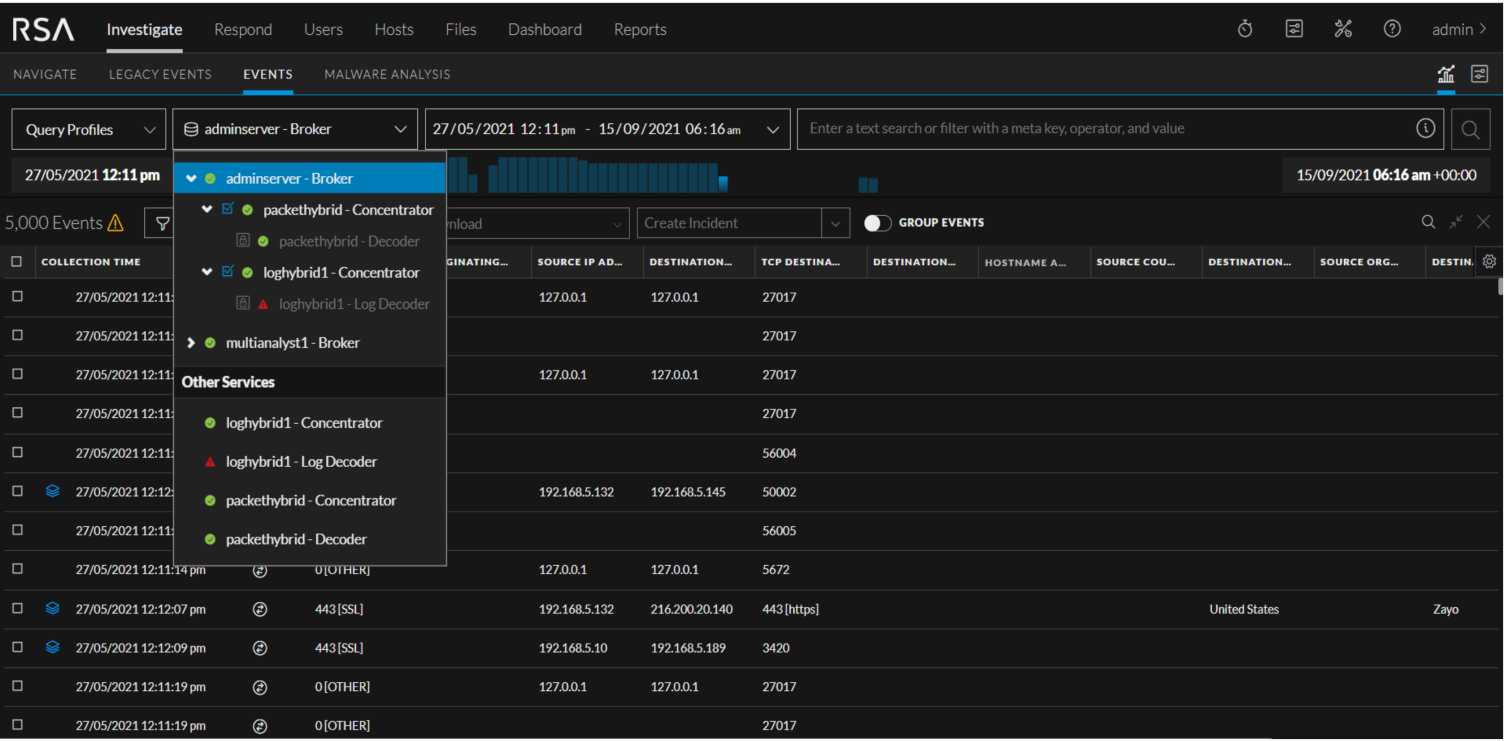1504x741 pixels.
Task: Open the time range dropdown
Action: pyautogui.click(x=607, y=129)
